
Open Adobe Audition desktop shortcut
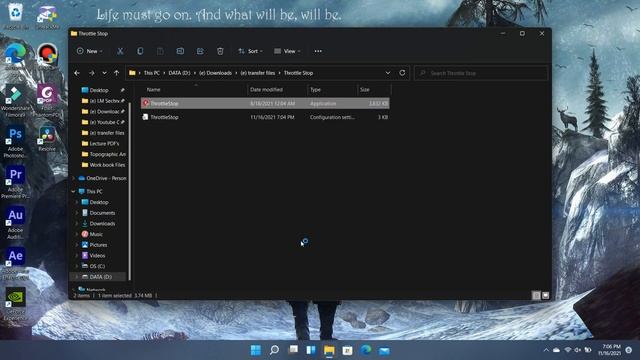pyautogui.click(x=15, y=223)
